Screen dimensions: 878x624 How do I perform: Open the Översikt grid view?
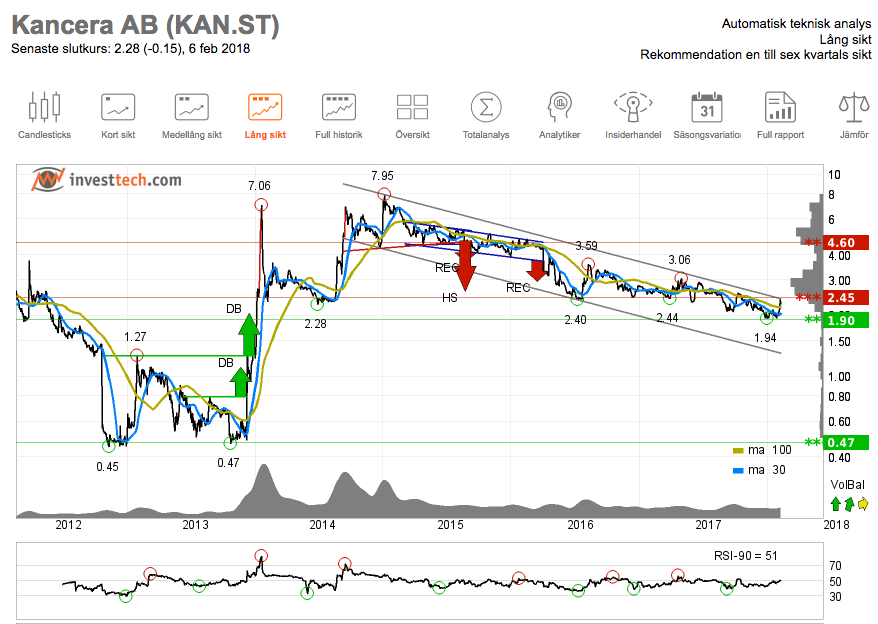[412, 115]
